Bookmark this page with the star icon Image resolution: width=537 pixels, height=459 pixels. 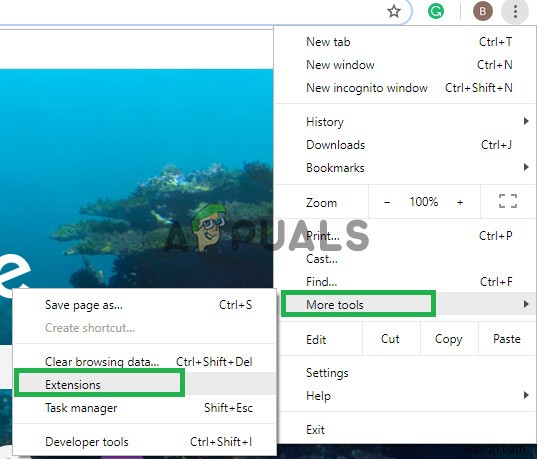pos(394,11)
